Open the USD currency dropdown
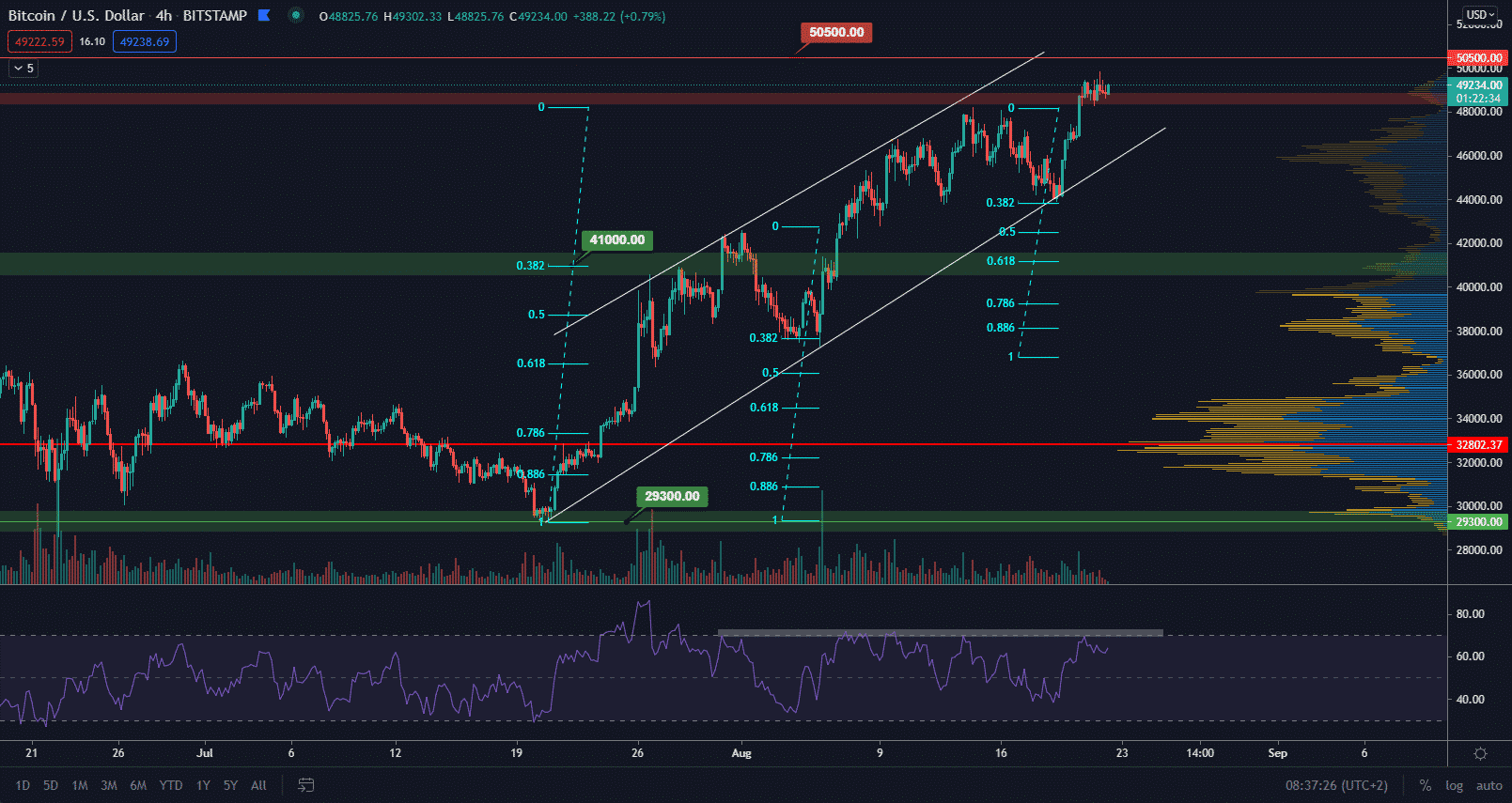The width and height of the screenshot is (1512, 803). point(1480,15)
